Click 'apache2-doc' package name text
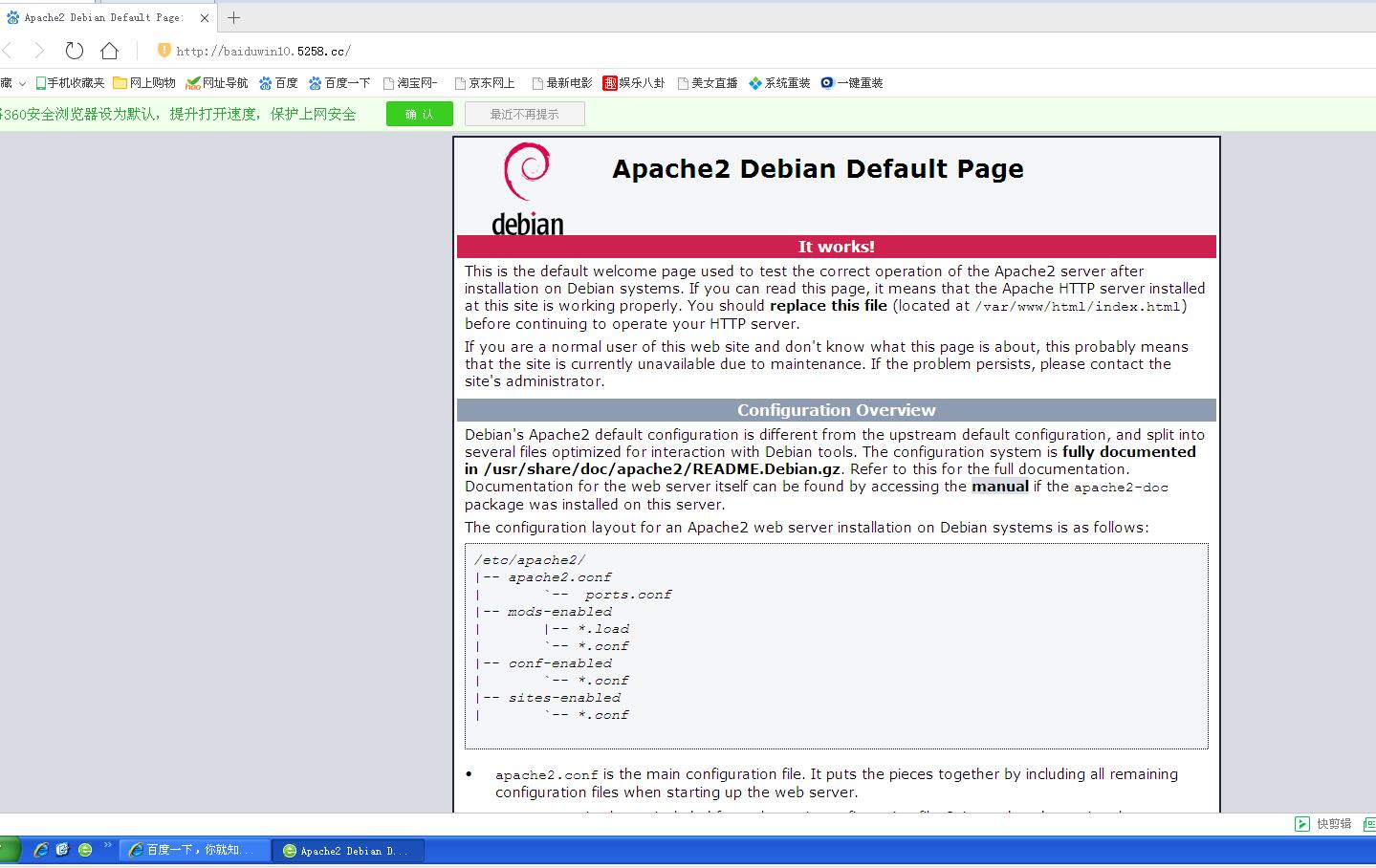Image resolution: width=1376 pixels, height=868 pixels. [x=1121, y=487]
